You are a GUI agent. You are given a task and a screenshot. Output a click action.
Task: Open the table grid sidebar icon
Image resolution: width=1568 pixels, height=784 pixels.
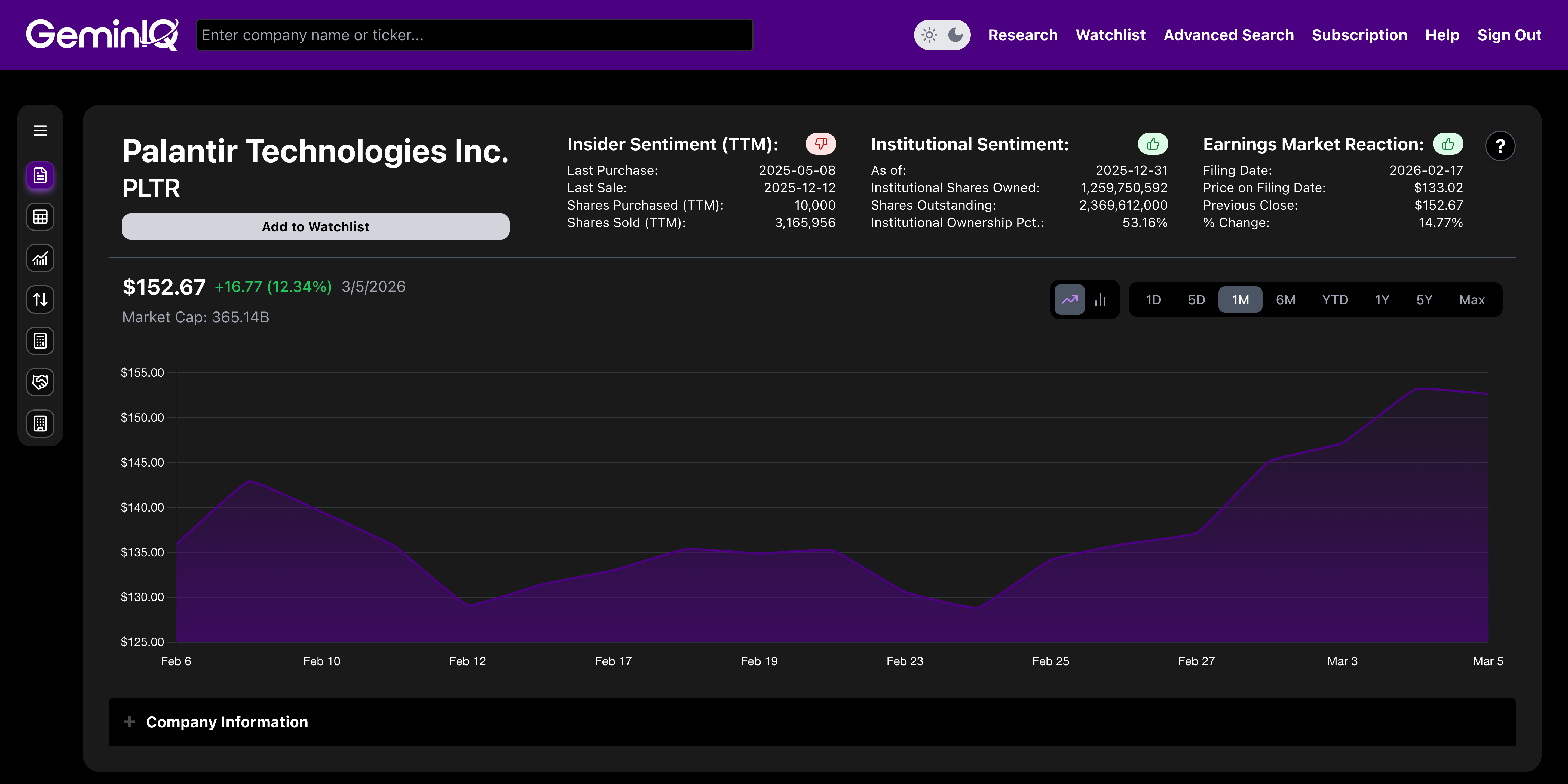click(x=40, y=217)
